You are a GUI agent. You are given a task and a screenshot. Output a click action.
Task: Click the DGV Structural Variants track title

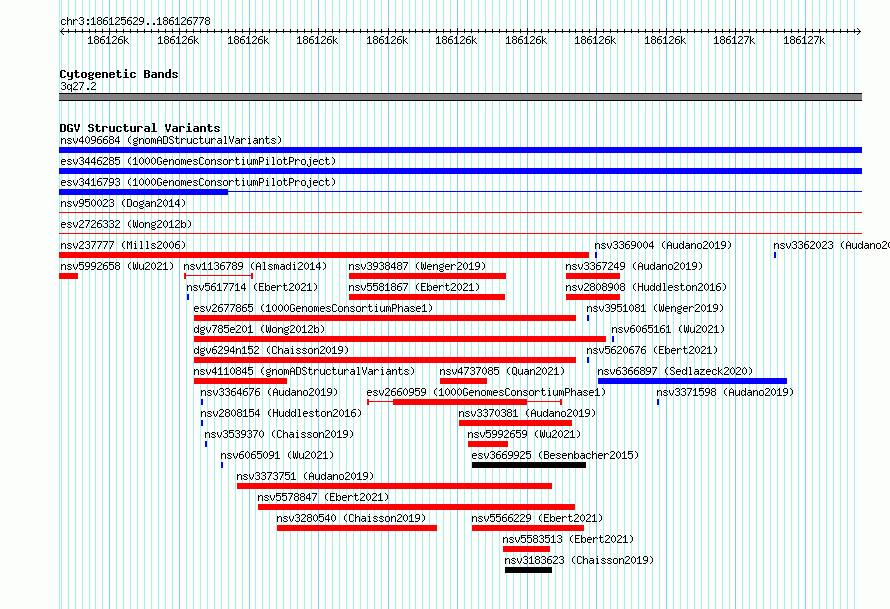(140, 128)
